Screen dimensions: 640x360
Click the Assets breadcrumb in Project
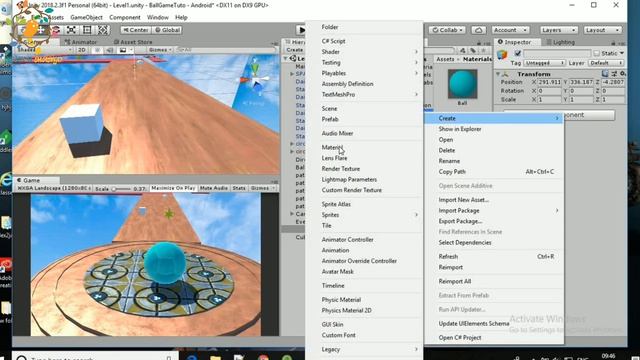(445, 59)
